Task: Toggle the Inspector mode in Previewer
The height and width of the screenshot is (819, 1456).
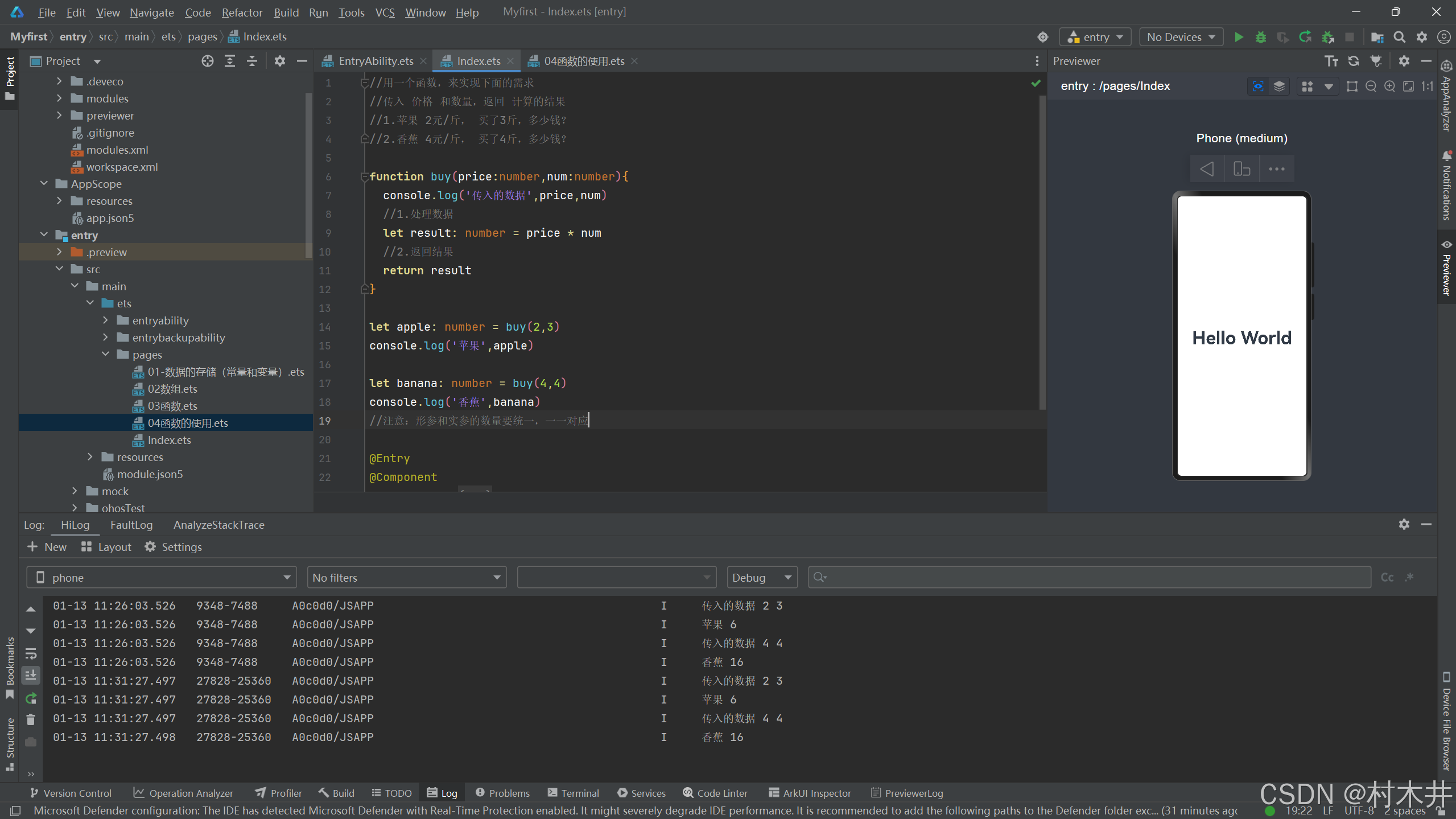Action: tap(1257, 86)
